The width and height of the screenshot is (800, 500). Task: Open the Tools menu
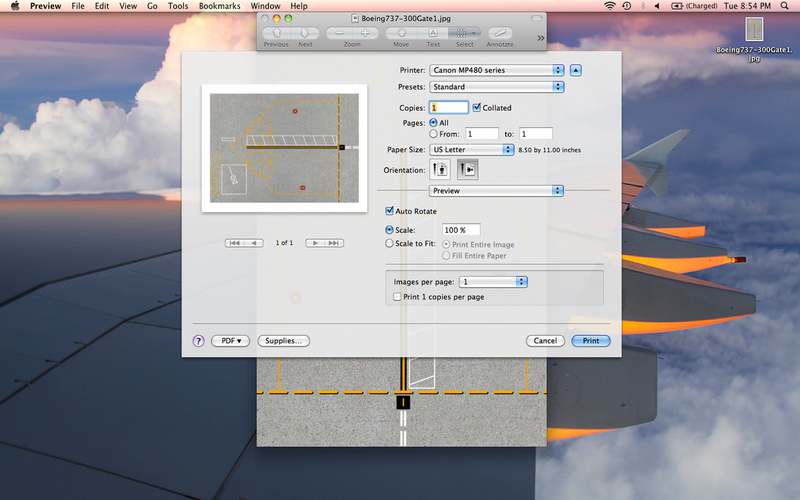178,6
